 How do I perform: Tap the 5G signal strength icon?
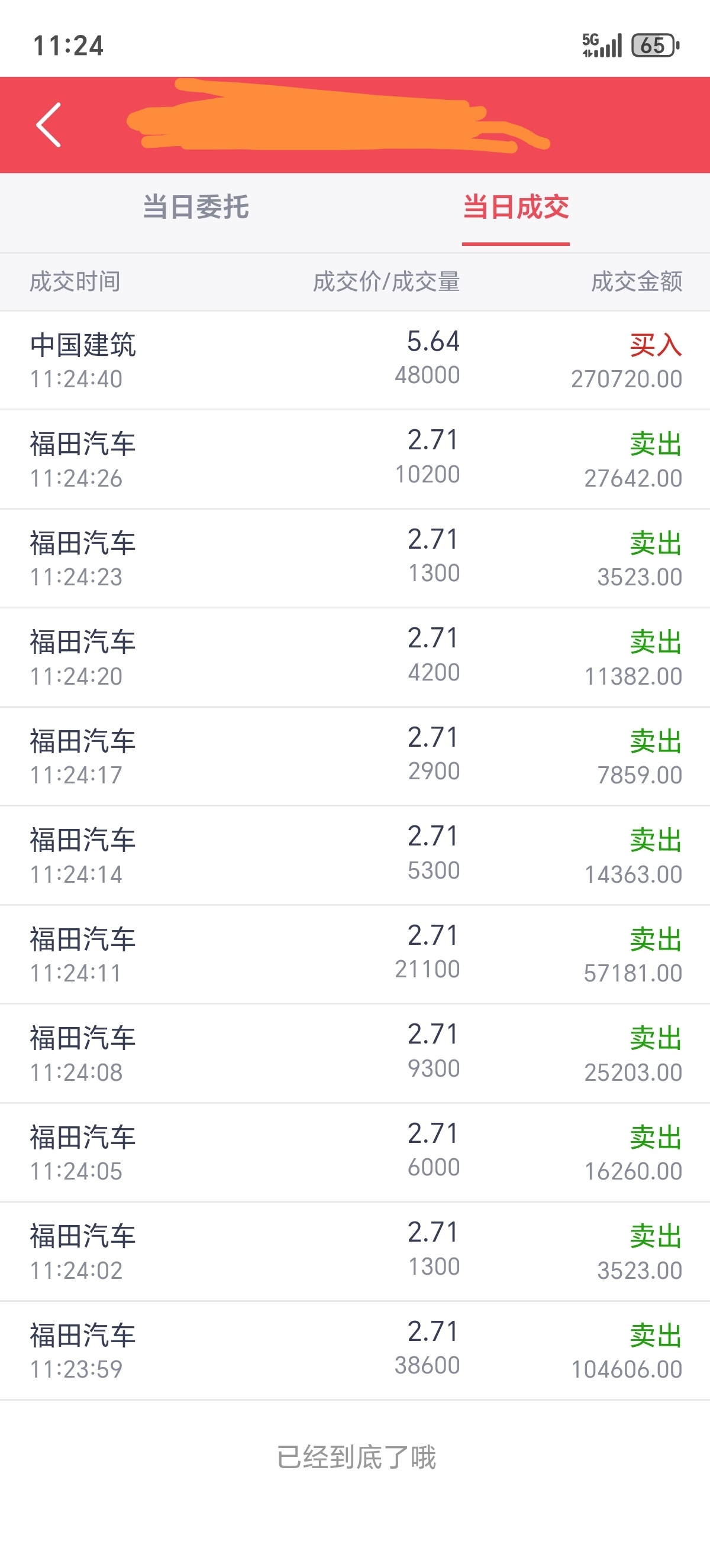click(x=602, y=45)
